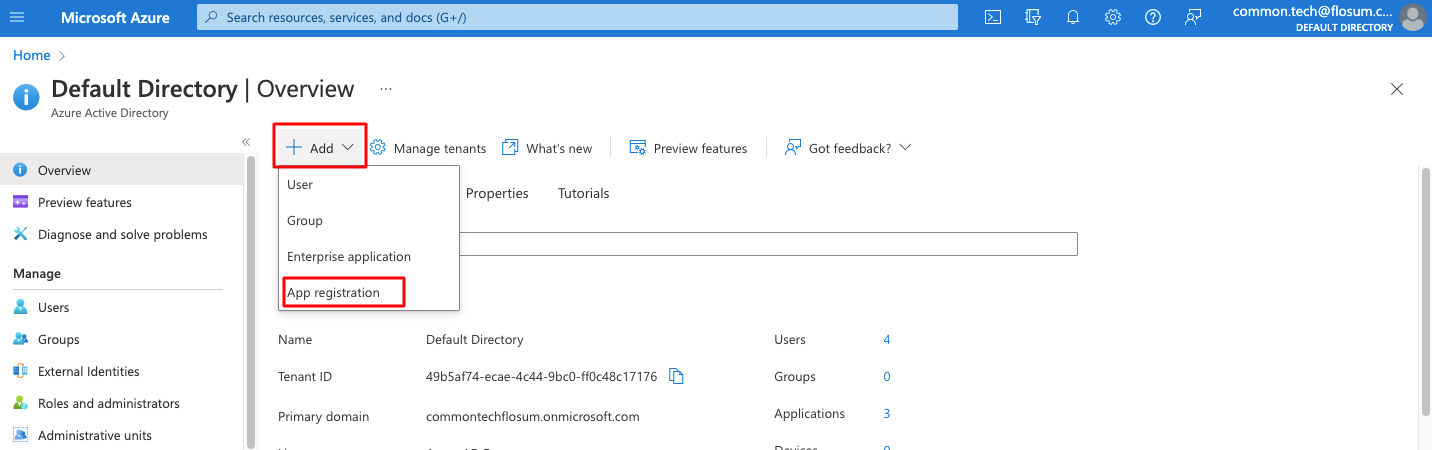The width and height of the screenshot is (1432, 450).
Task: Open the Users count link showing 4
Action: coord(887,340)
